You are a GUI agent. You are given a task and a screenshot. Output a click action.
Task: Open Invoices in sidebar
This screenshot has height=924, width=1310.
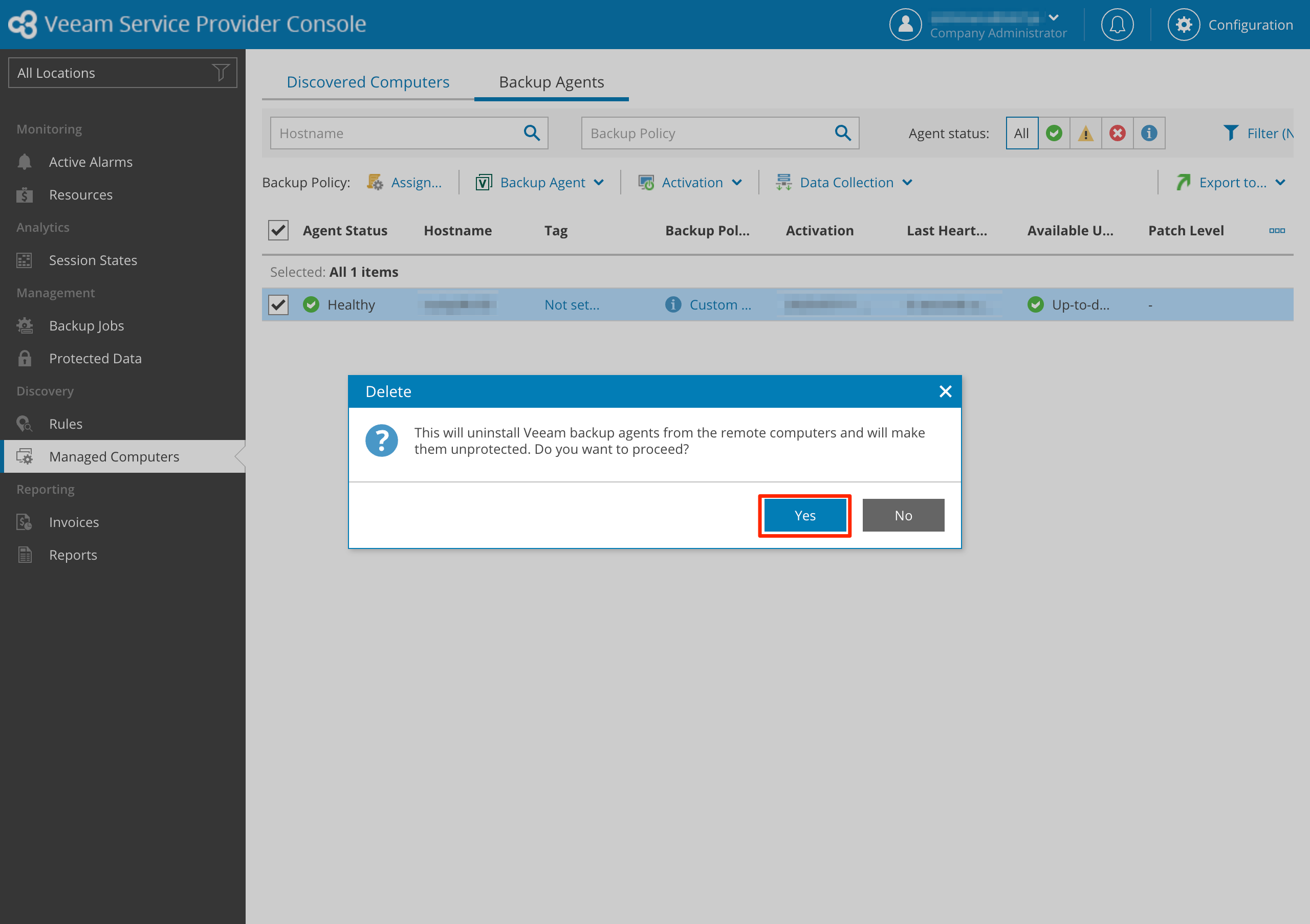tap(123, 522)
